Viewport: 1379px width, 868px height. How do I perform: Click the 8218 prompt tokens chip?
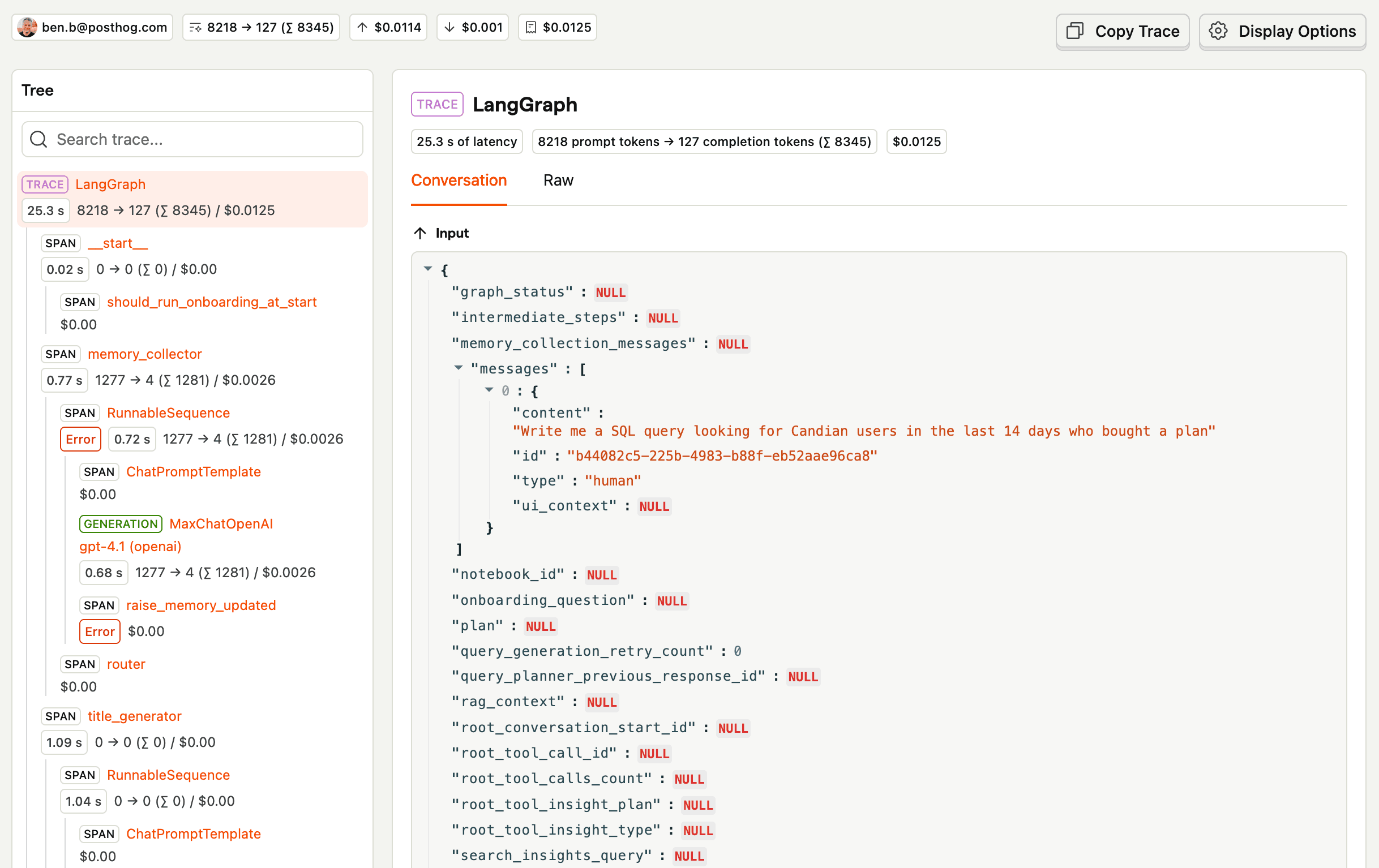click(704, 141)
